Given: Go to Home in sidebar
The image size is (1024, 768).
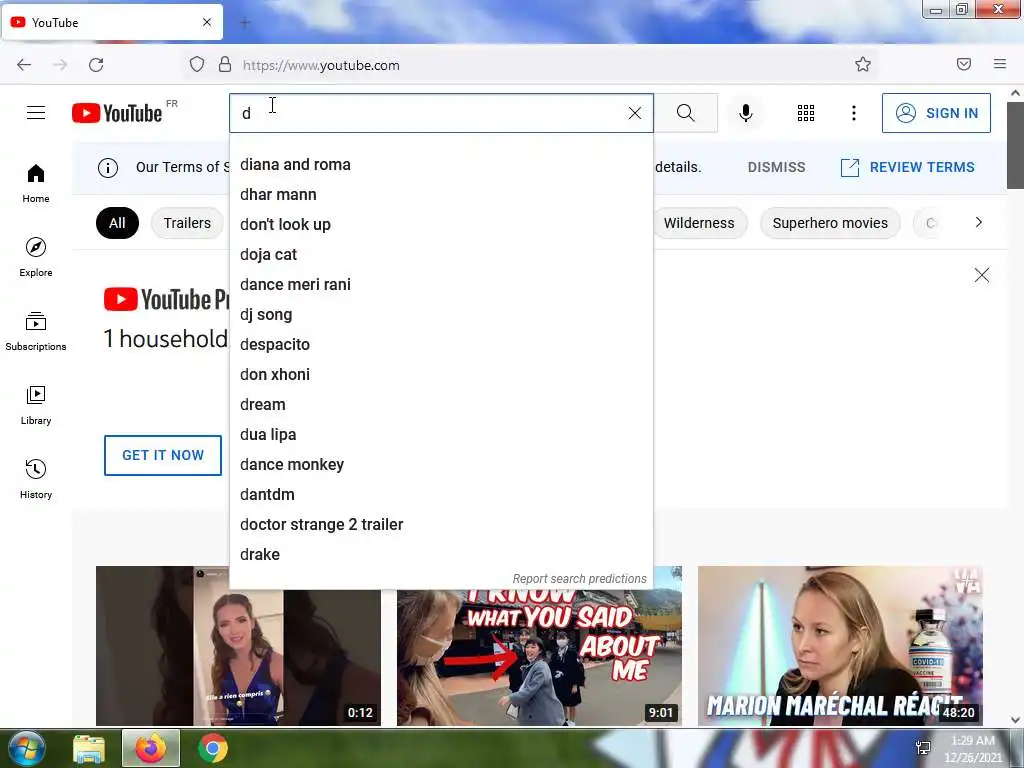Looking at the screenshot, I should [x=36, y=184].
